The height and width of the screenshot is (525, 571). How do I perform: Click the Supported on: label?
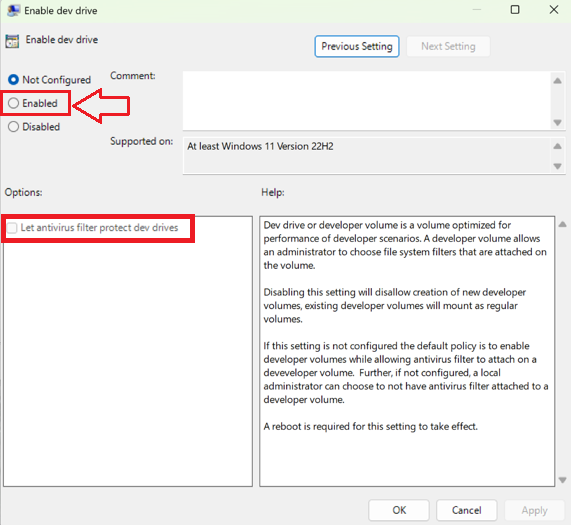(142, 141)
